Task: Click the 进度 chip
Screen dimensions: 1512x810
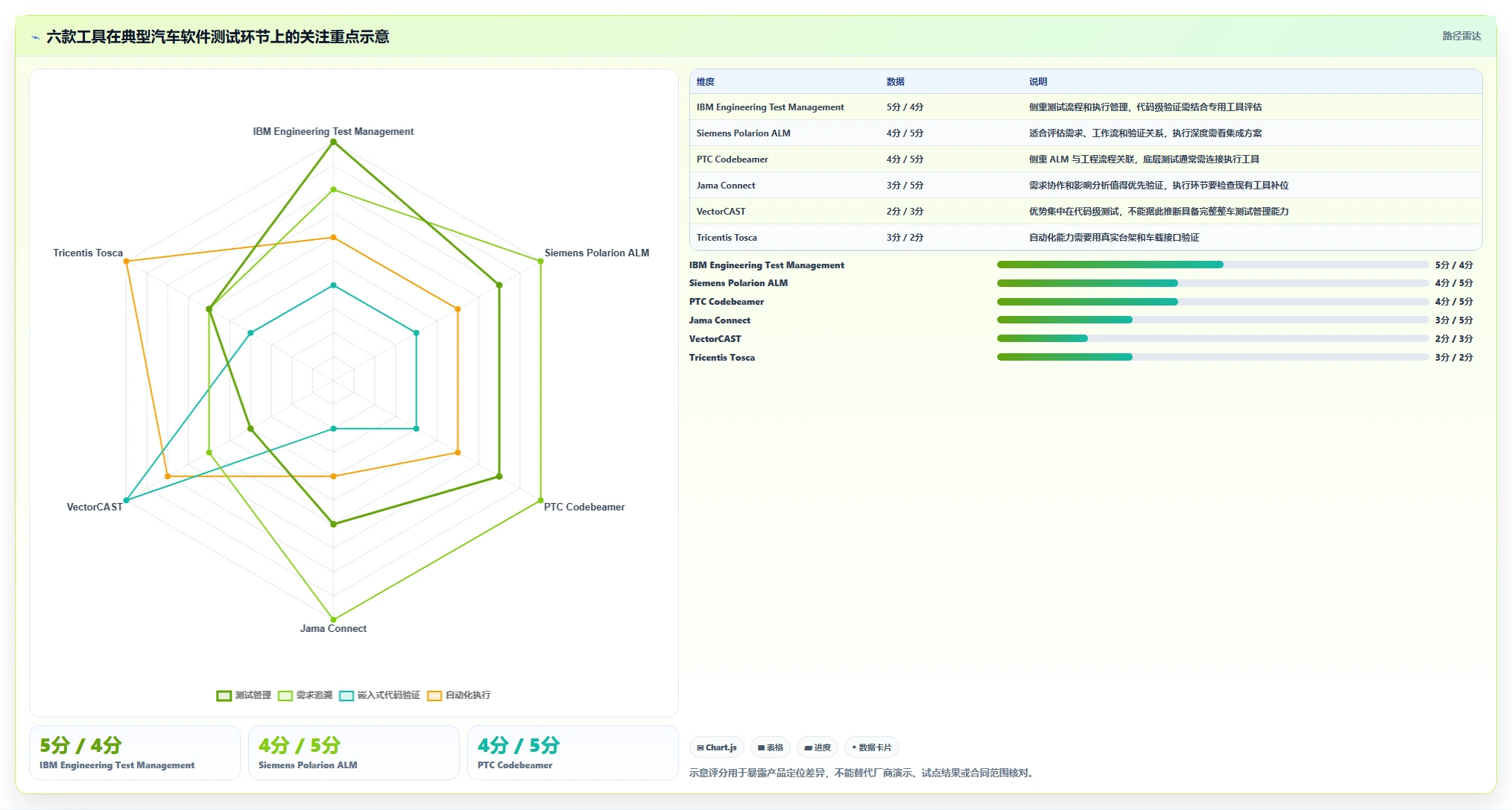Action: [x=817, y=747]
